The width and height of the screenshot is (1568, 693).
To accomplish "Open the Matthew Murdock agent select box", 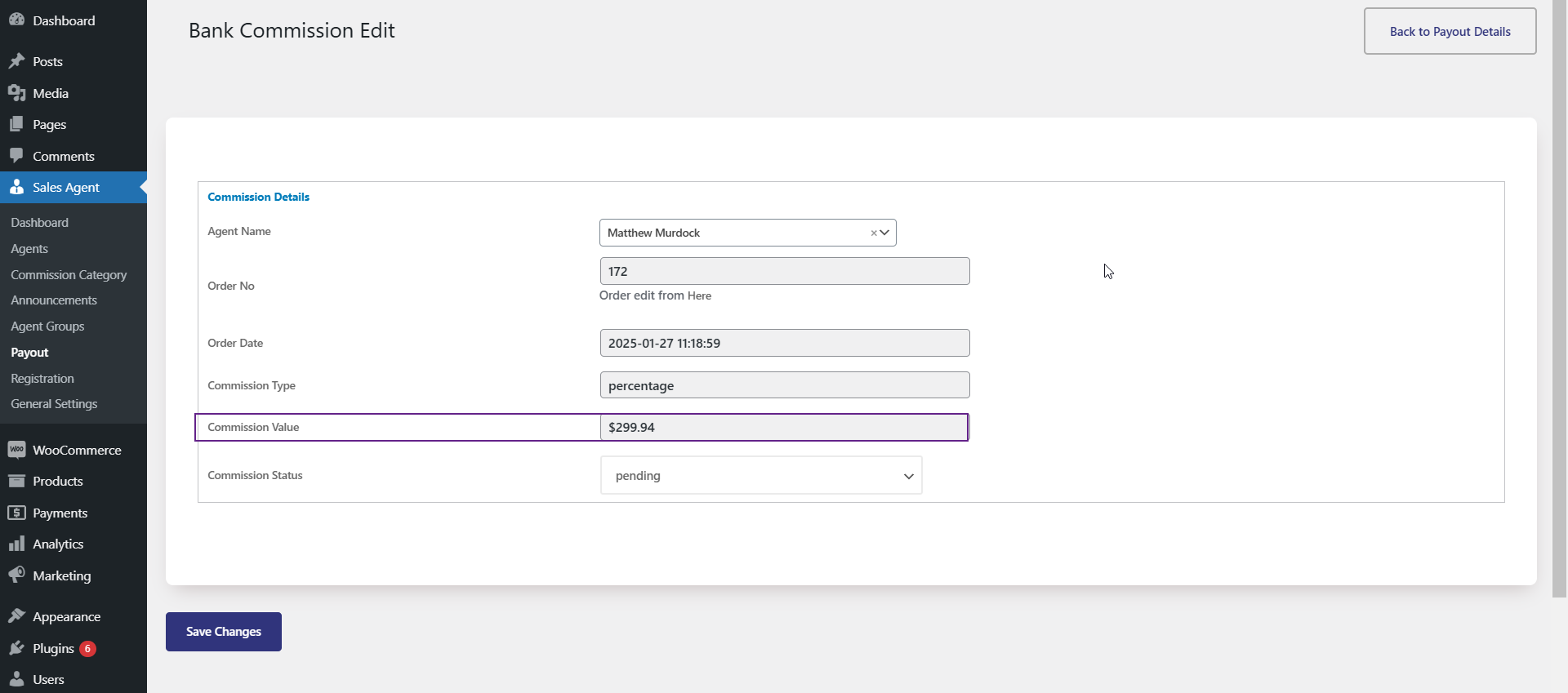I will (x=747, y=233).
